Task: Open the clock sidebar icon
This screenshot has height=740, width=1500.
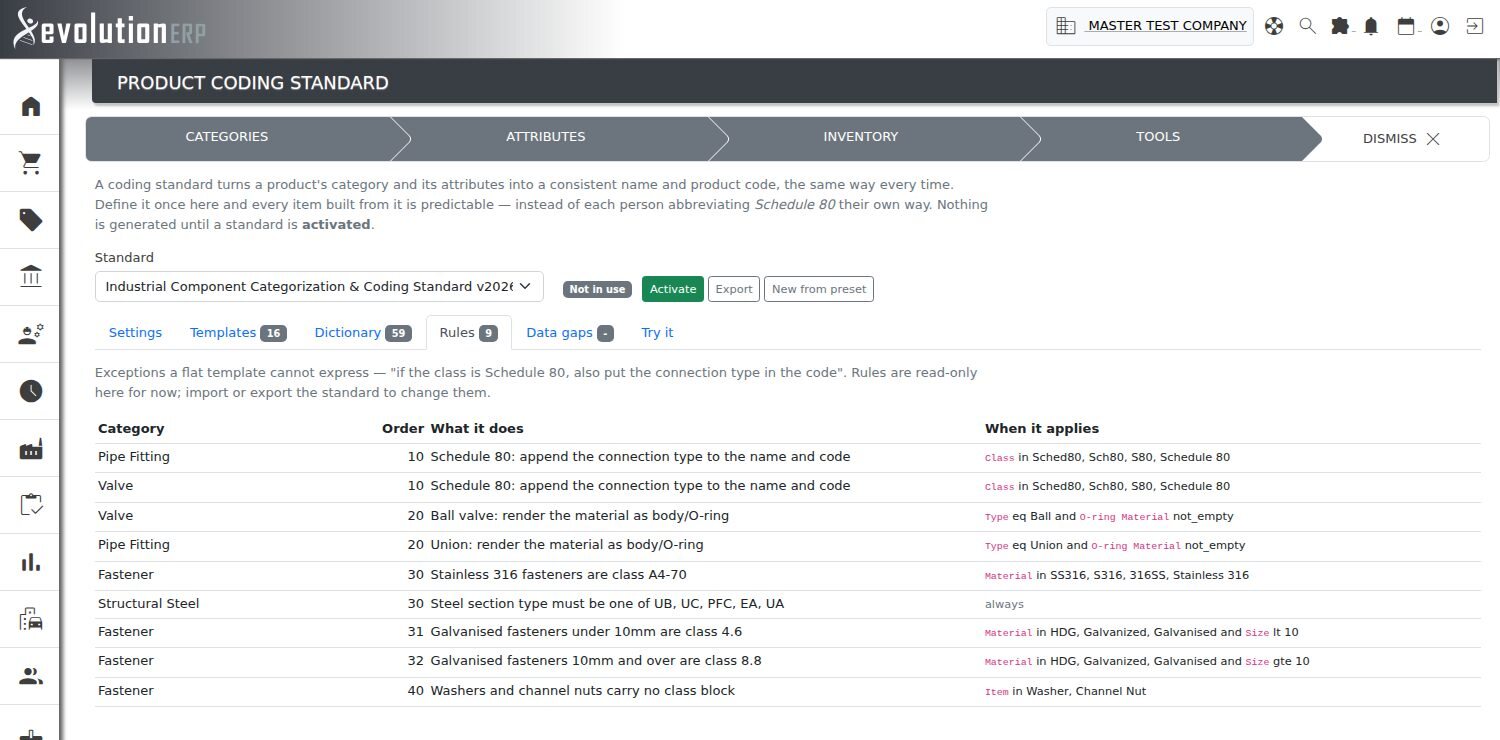Action: pyautogui.click(x=31, y=391)
